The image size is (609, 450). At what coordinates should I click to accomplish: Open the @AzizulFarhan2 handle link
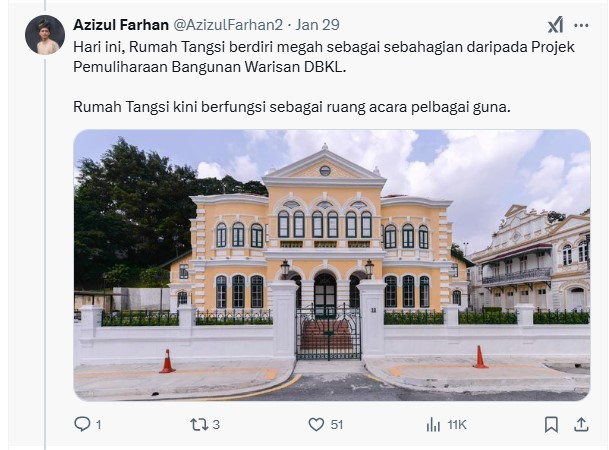[x=228, y=25]
